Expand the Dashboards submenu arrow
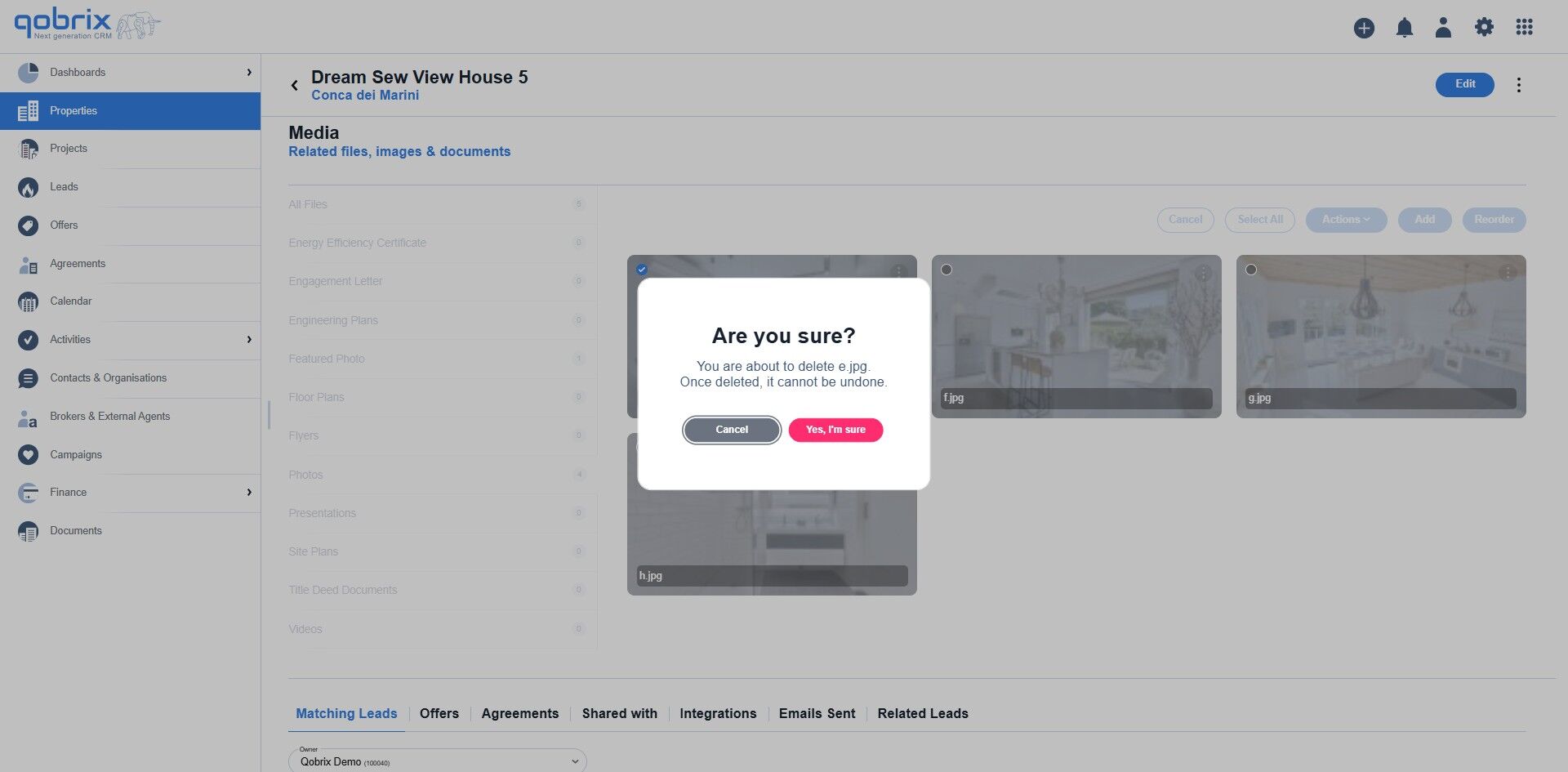Image resolution: width=1568 pixels, height=772 pixels. point(249,73)
